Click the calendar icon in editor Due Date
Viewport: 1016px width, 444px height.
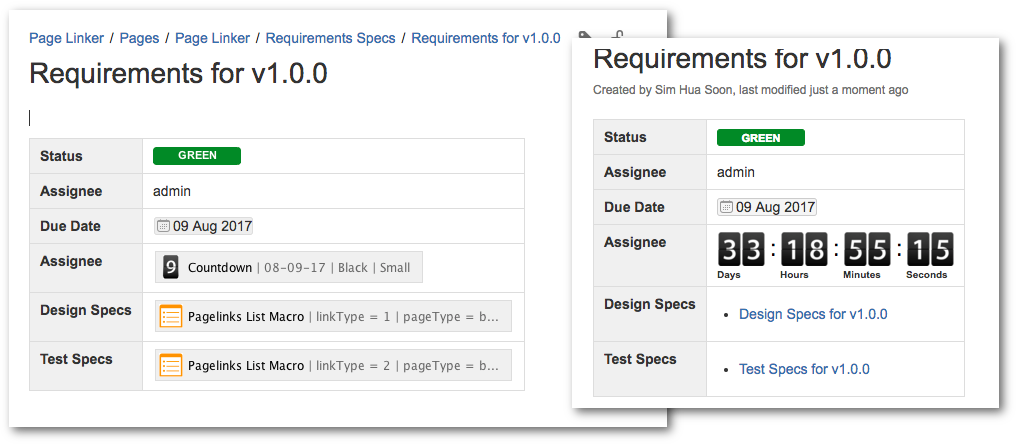click(x=163, y=227)
